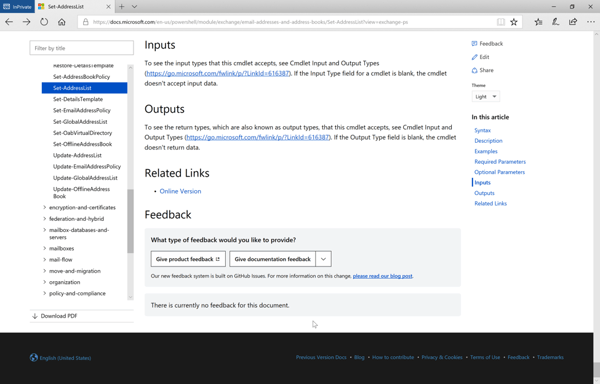The width and height of the screenshot is (600, 384).
Task: Open Edge settings and more menu
Action: point(590,22)
